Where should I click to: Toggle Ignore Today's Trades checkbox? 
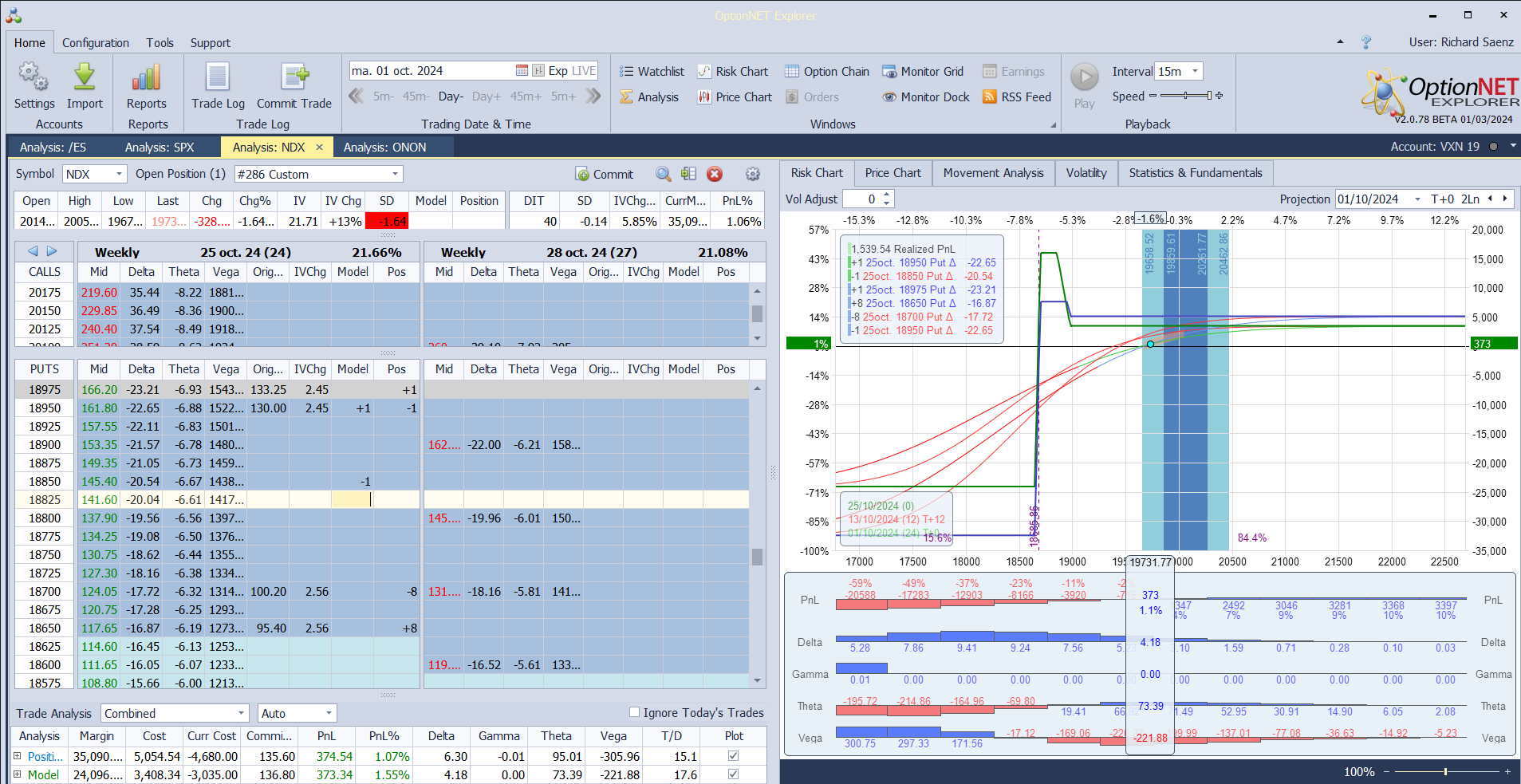635,712
